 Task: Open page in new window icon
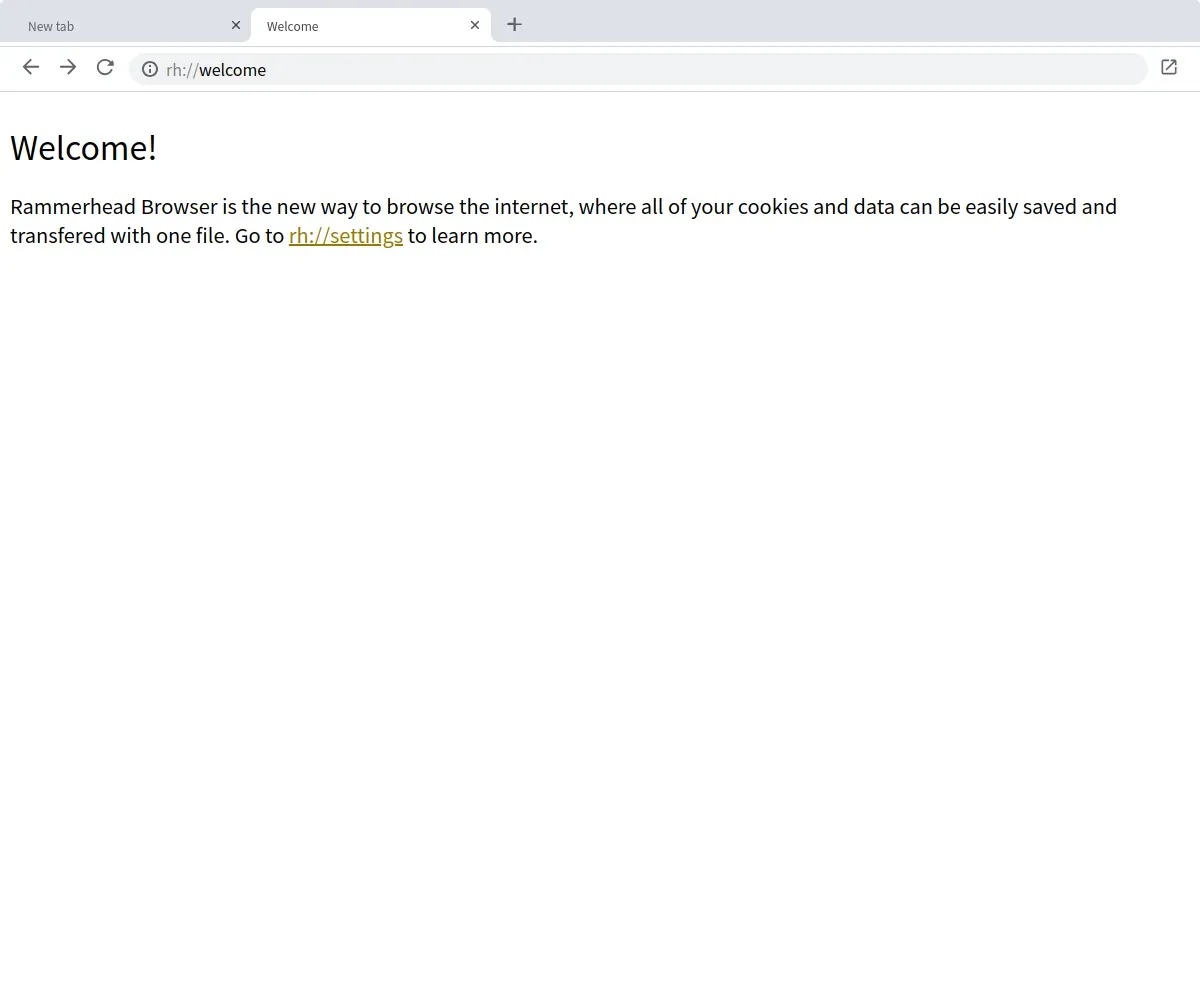[1169, 67]
